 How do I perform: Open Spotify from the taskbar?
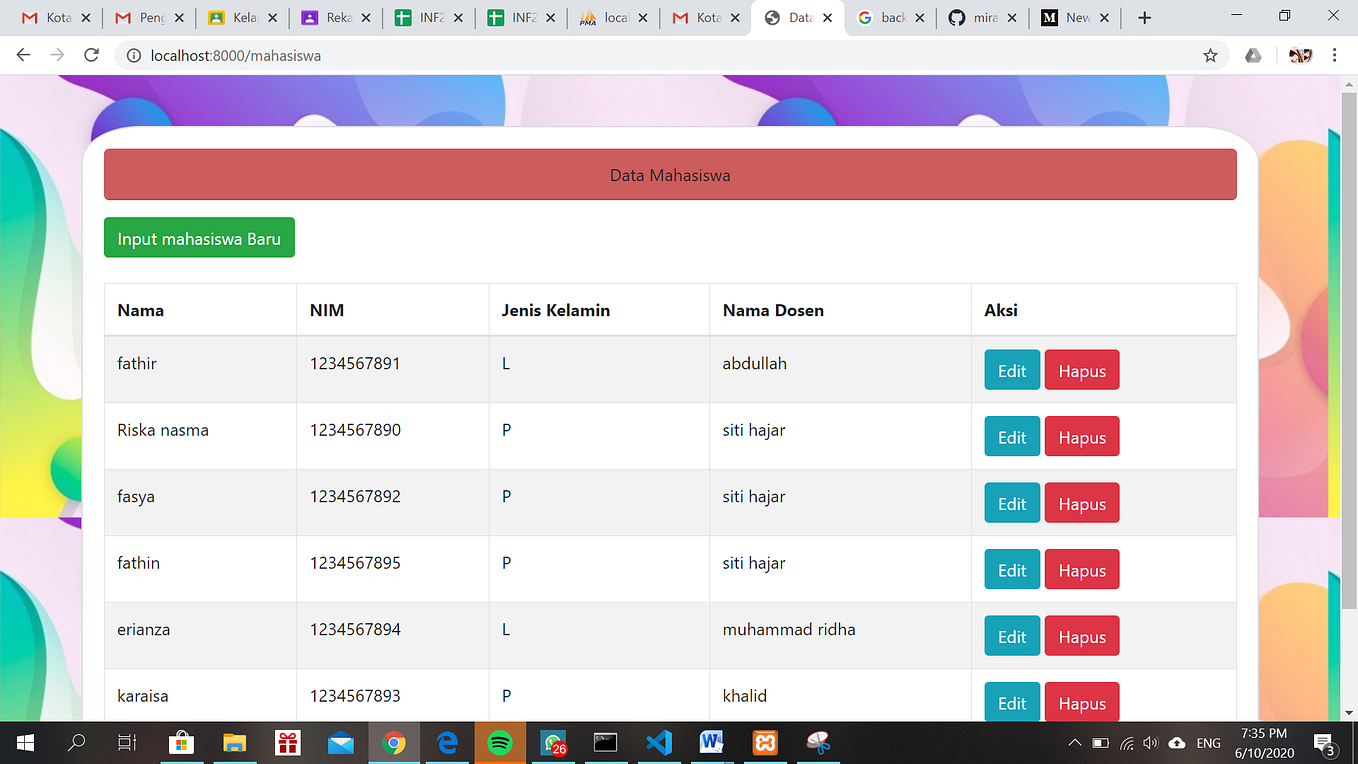(500, 743)
